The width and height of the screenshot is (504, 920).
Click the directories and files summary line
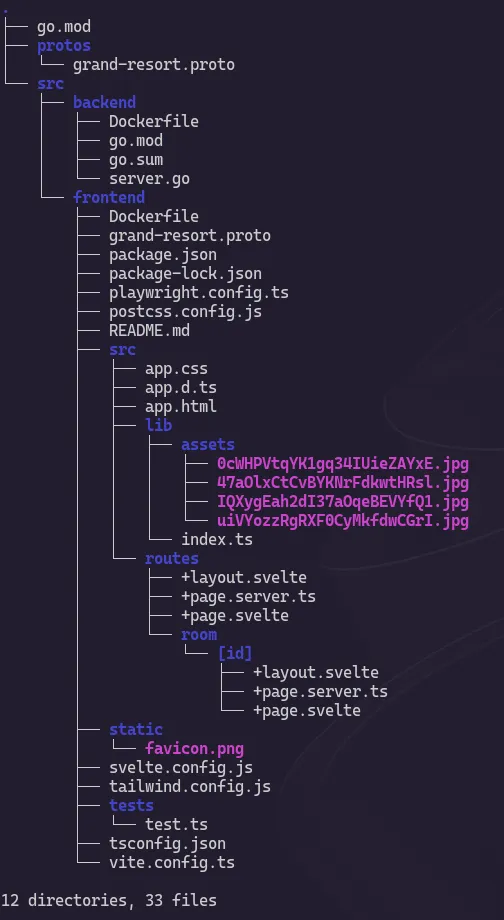pyautogui.click(x=109, y=900)
